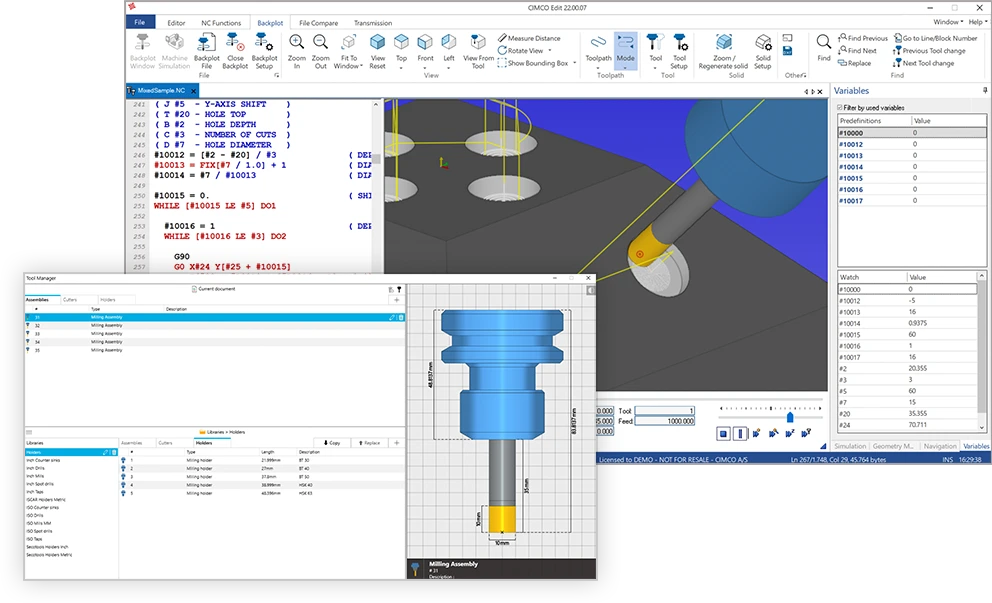The width and height of the screenshot is (992, 603).
Task: Switch to NC Functions tab
Action: click(221, 23)
